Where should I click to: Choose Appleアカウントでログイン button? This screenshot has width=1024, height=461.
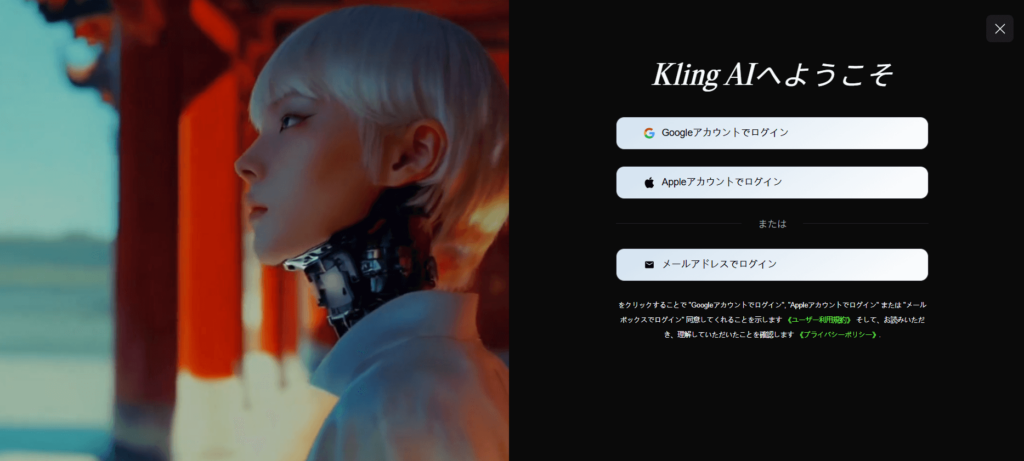(x=771, y=182)
